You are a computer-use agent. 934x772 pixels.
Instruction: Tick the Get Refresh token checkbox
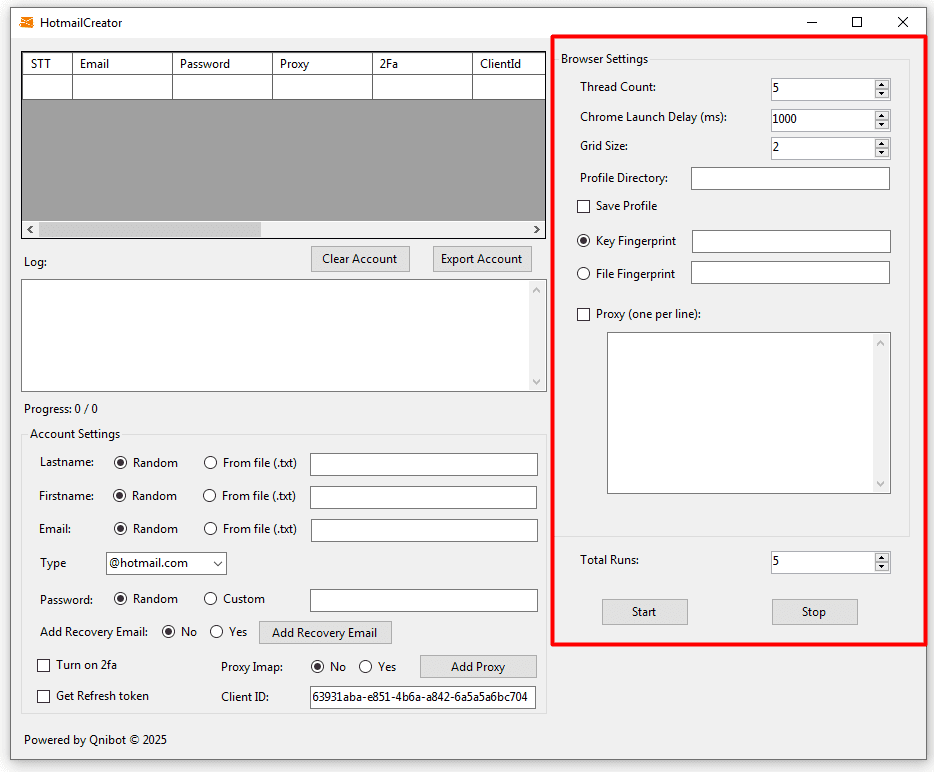pyautogui.click(x=43, y=696)
